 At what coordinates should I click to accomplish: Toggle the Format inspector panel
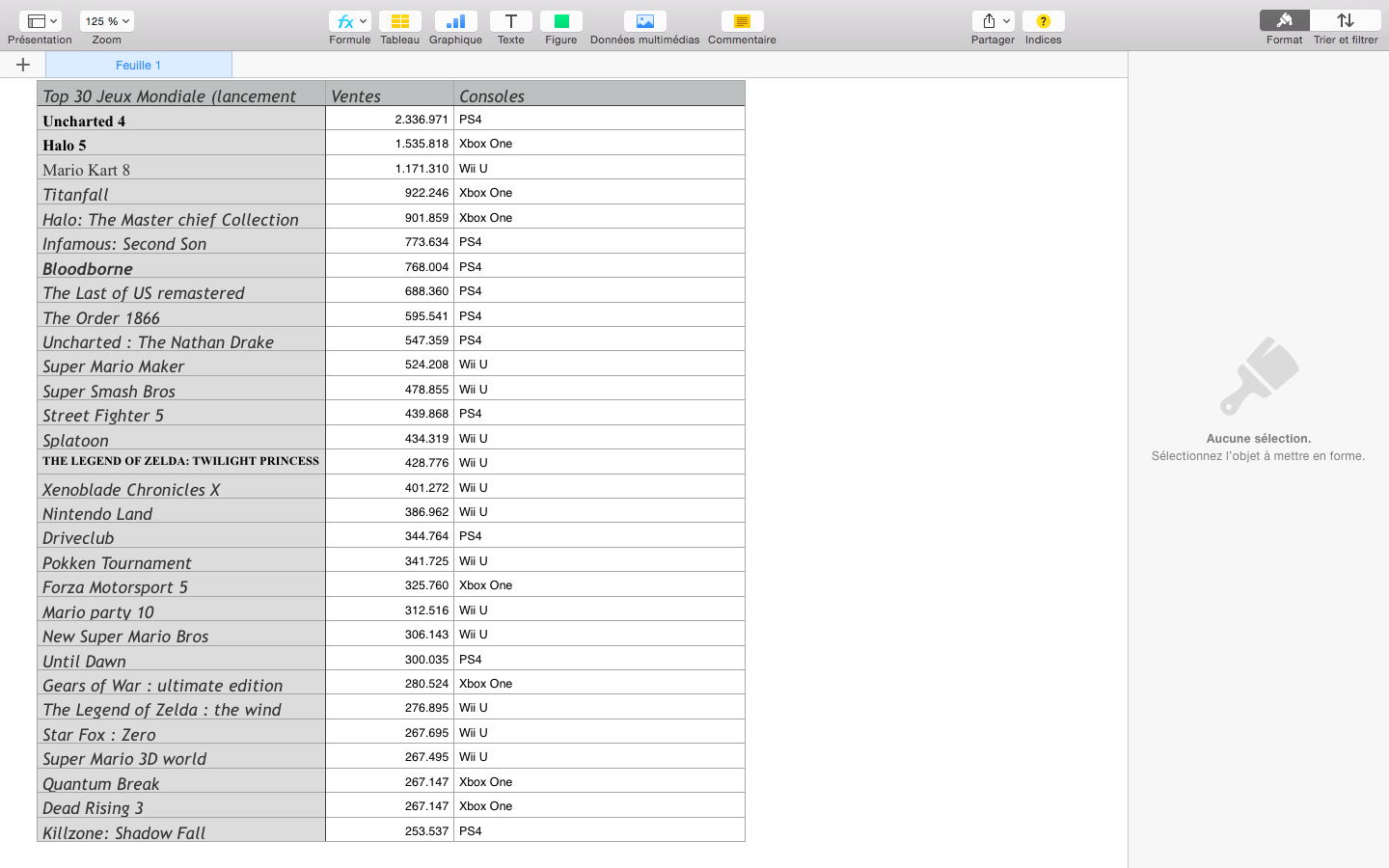pyautogui.click(x=1284, y=21)
